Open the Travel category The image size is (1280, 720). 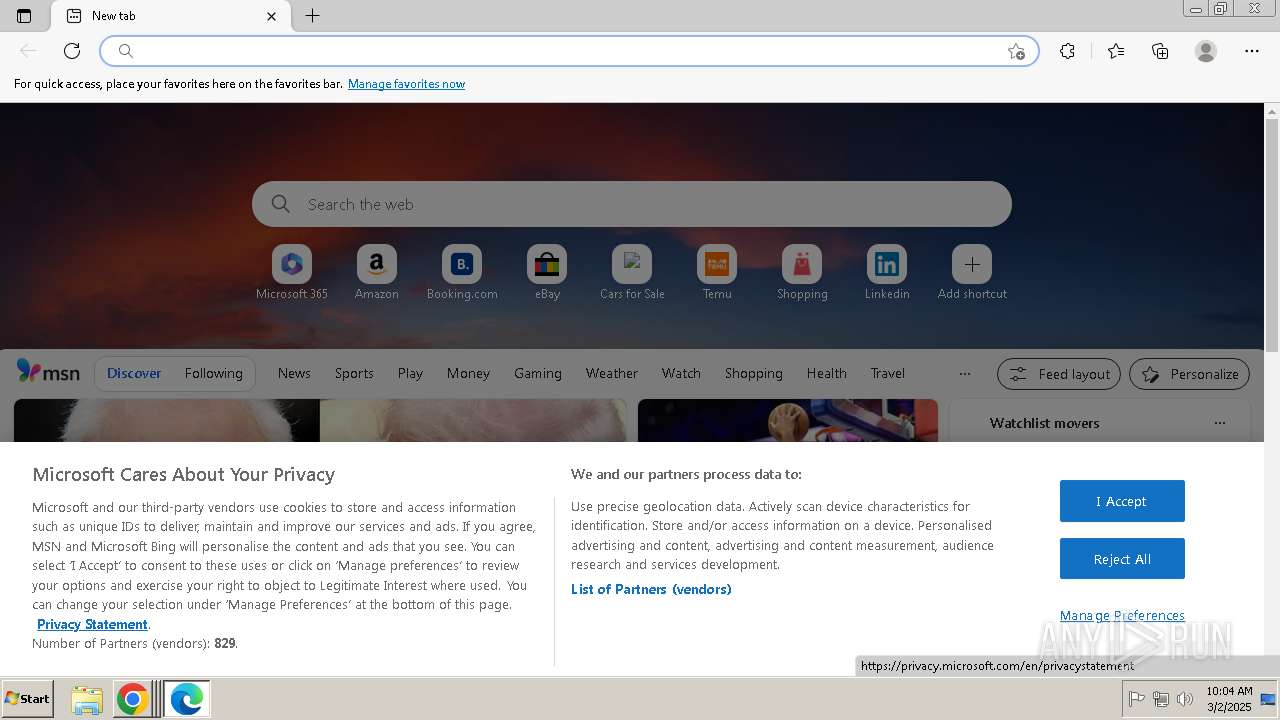coord(887,373)
